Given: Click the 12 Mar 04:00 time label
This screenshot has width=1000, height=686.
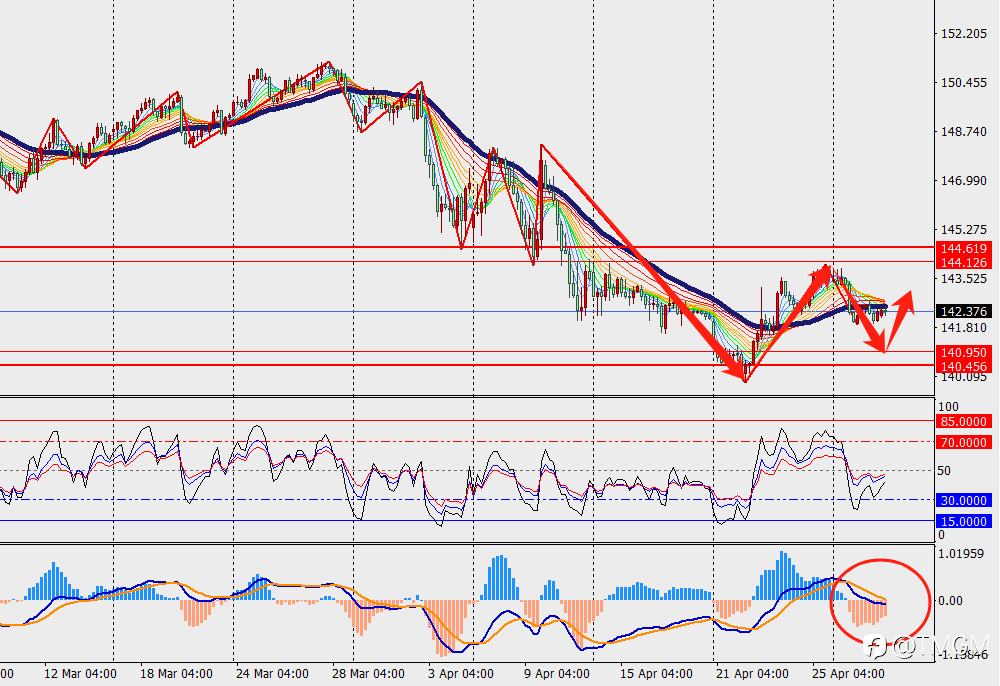Looking at the screenshot, I should 80,674.
